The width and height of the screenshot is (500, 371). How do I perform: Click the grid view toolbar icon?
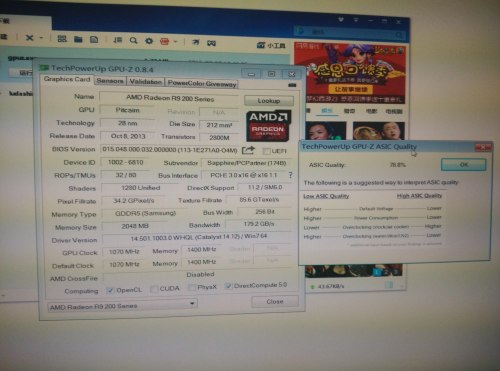point(62,39)
